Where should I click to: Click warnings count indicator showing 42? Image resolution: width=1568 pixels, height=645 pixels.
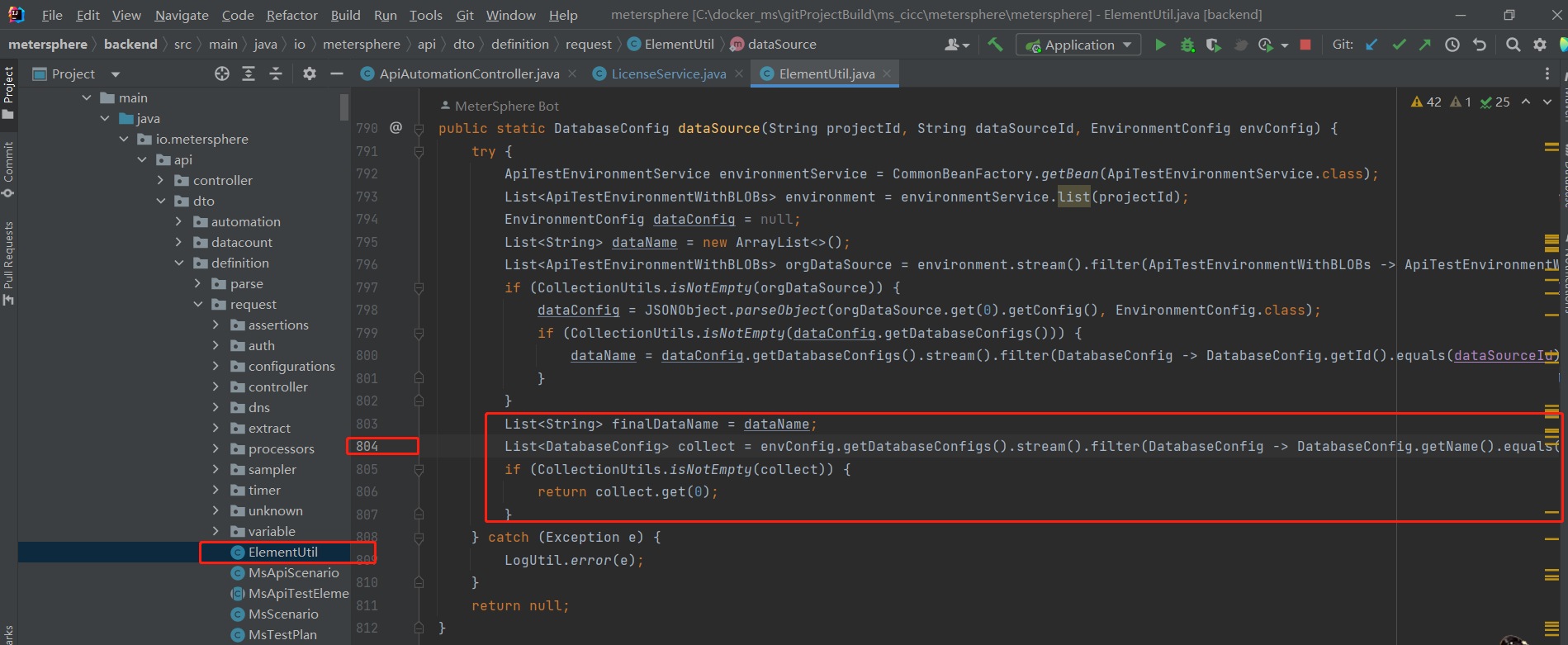[x=1426, y=102]
